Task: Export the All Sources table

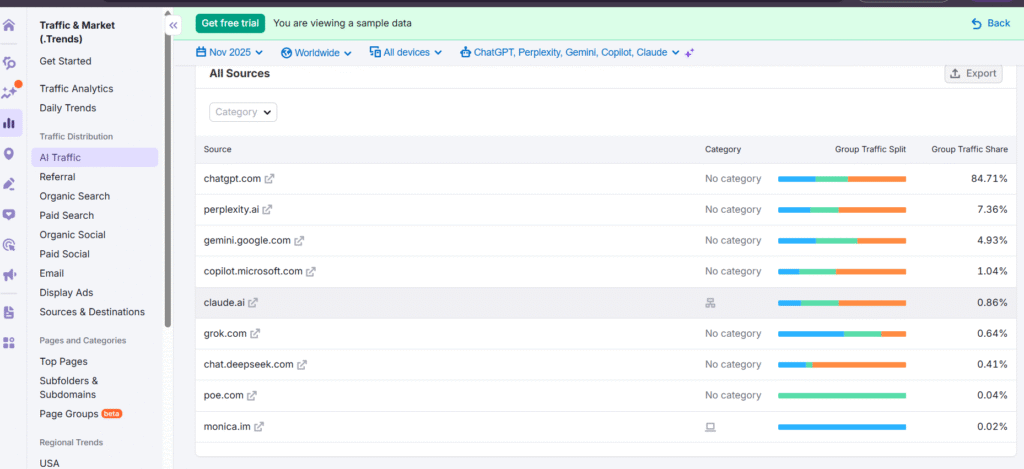Action: click(973, 73)
